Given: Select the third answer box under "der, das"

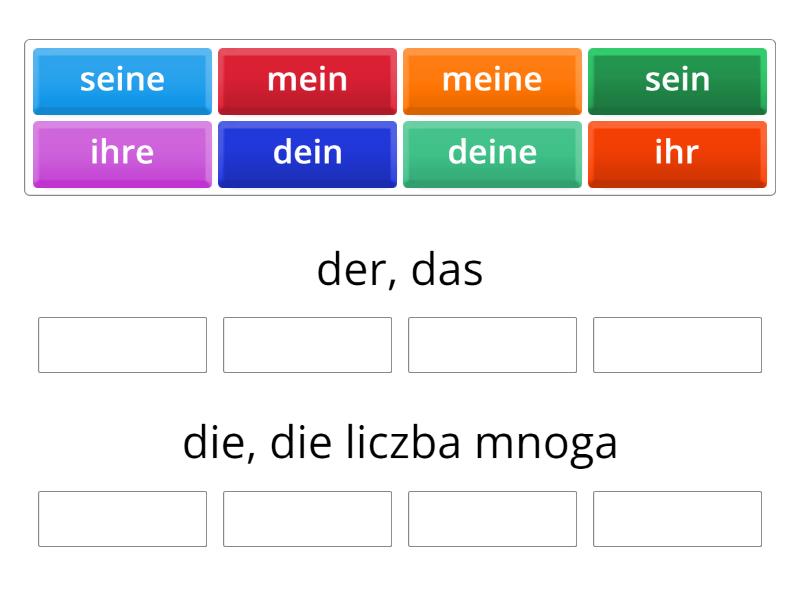Looking at the screenshot, I should point(492,346).
